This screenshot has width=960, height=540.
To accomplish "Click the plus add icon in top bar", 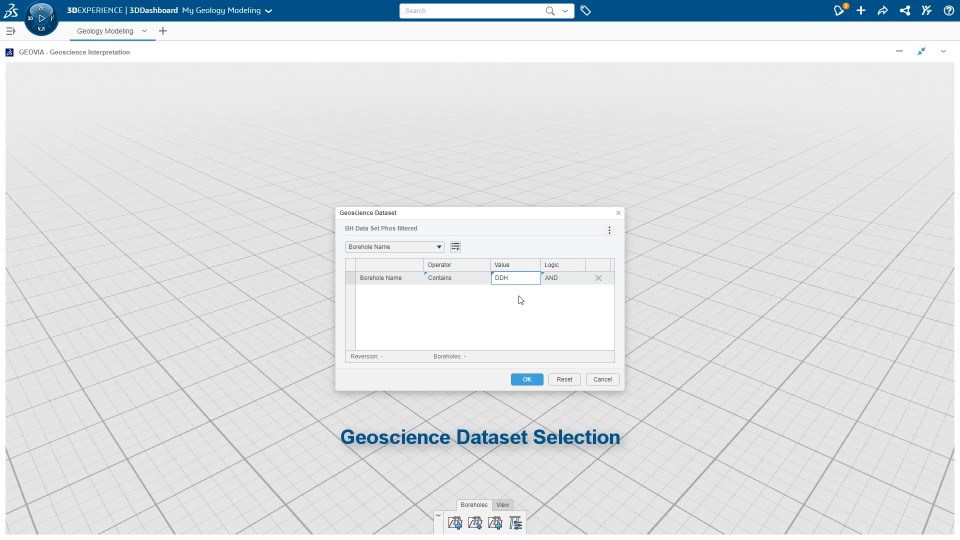I will tap(861, 10).
